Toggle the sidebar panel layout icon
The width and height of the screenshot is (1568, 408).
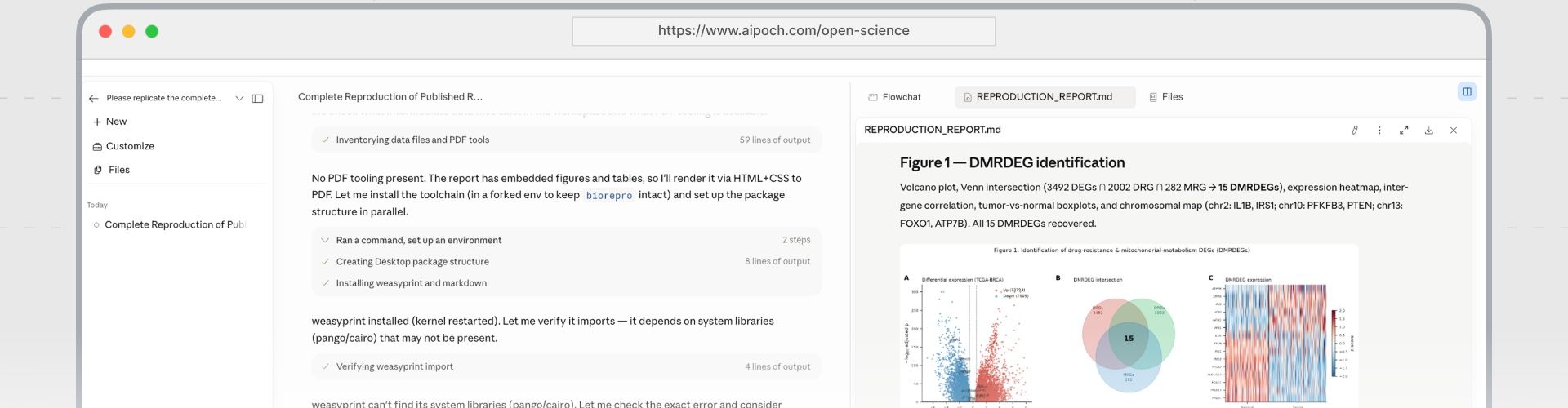pyautogui.click(x=257, y=98)
